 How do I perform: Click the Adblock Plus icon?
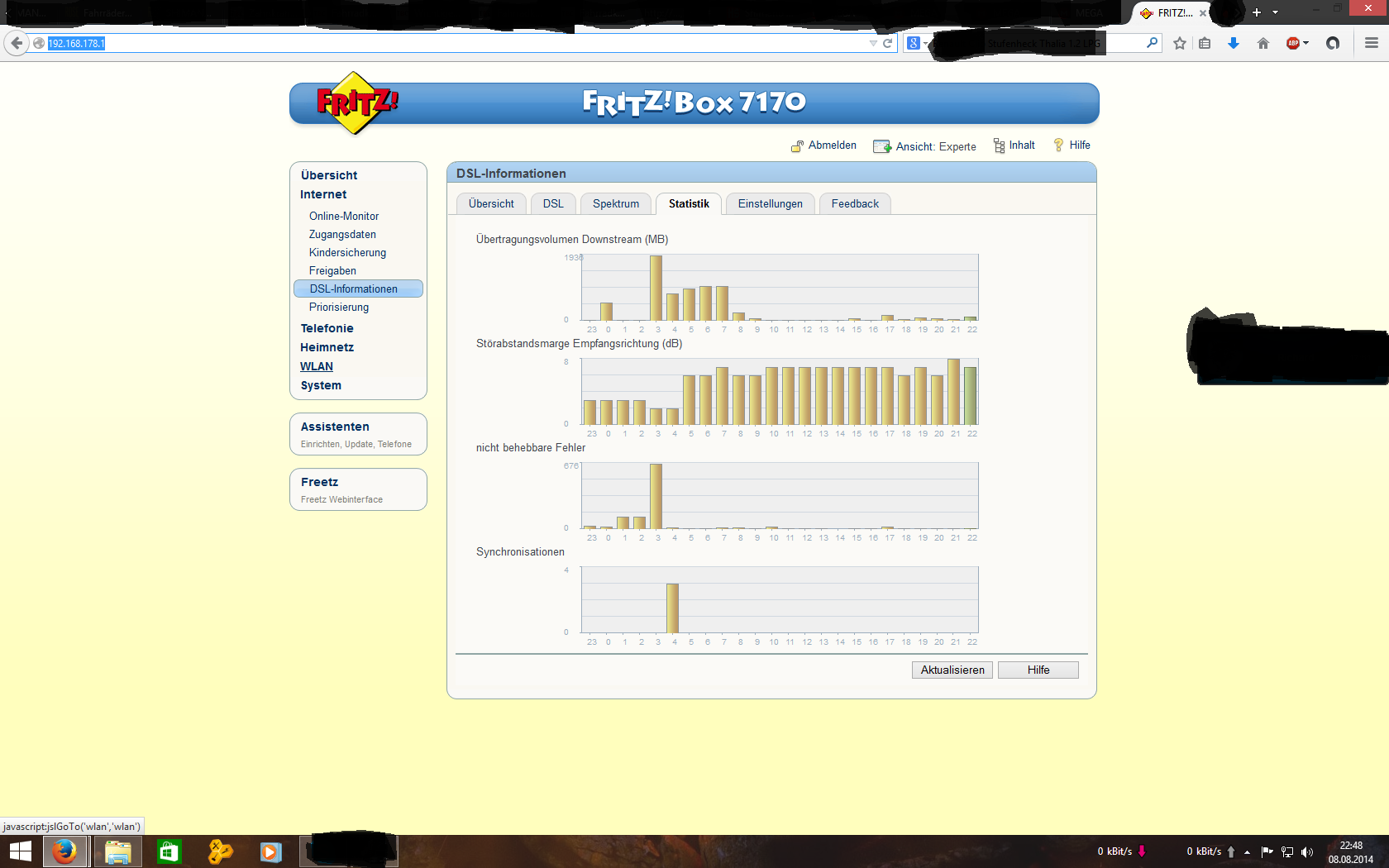tap(1293, 43)
